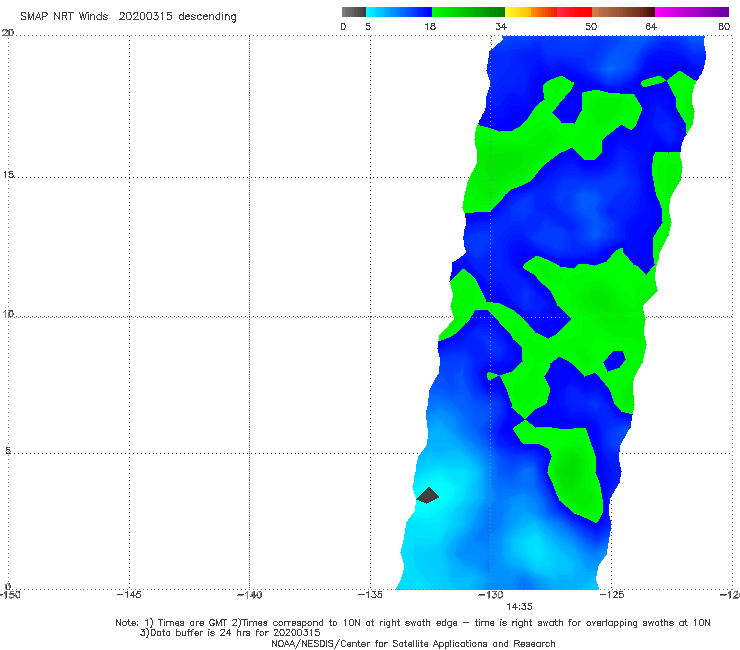Click the Data buffer is 24 hrs note
740x650 pixels.
(x=230, y=633)
